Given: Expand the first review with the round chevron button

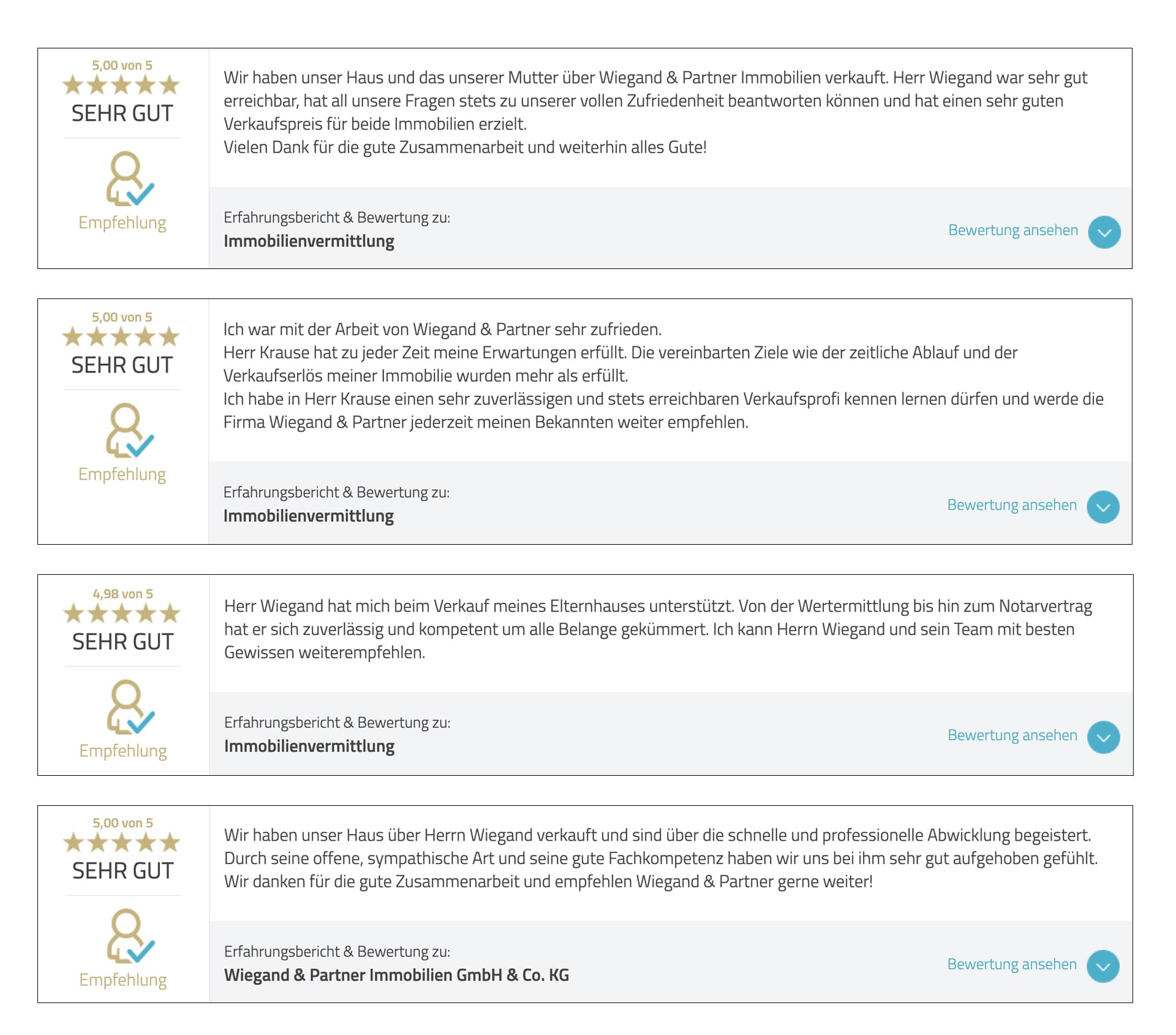Looking at the screenshot, I should point(1104,232).
